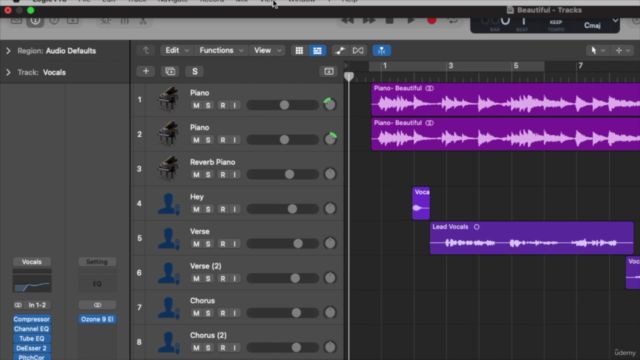Click the Show Global Tracks icon
The width and height of the screenshot is (640, 360).
click(x=329, y=71)
